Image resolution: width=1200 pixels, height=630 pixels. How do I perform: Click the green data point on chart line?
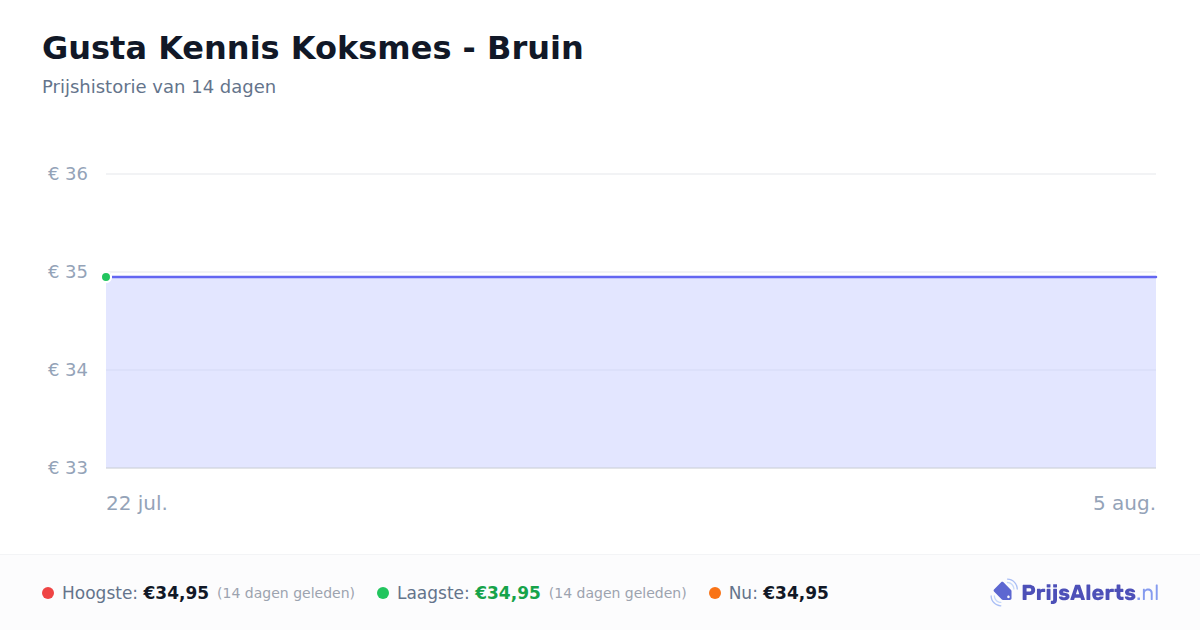click(106, 277)
